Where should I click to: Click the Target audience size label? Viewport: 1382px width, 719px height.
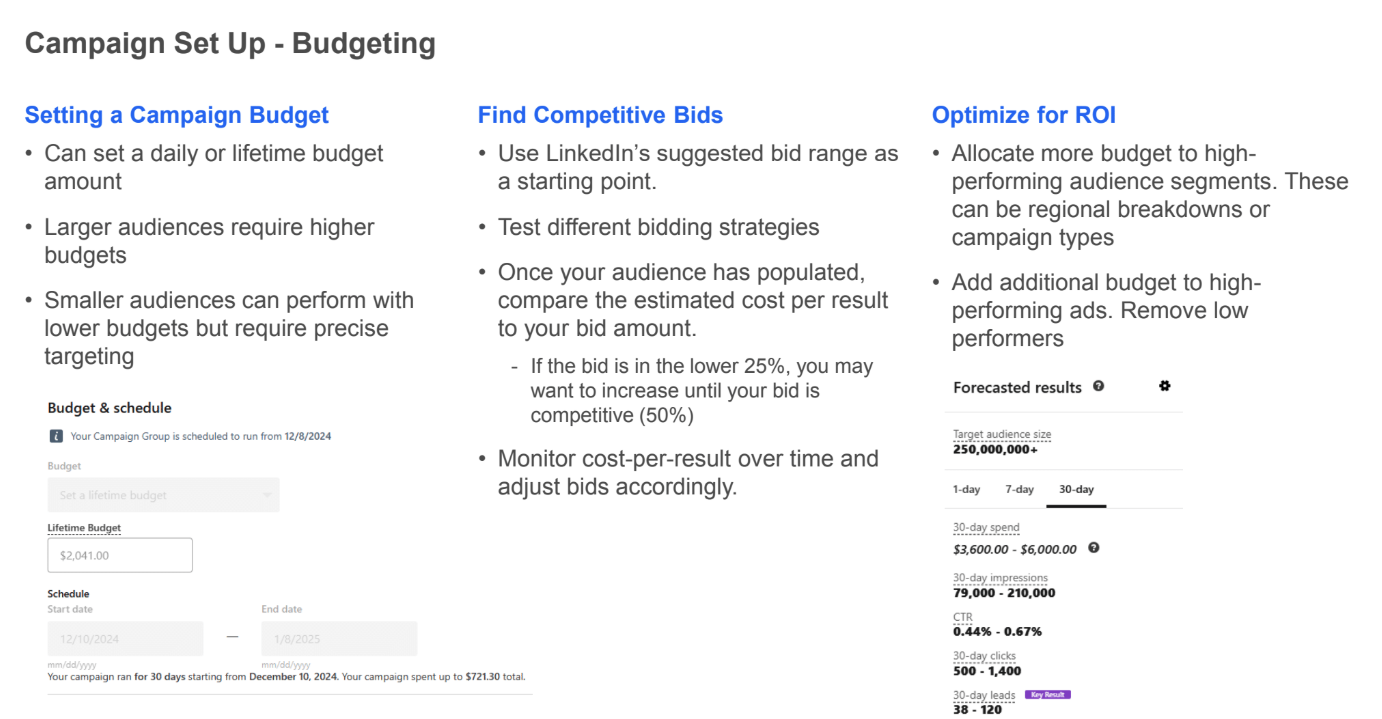(1002, 434)
